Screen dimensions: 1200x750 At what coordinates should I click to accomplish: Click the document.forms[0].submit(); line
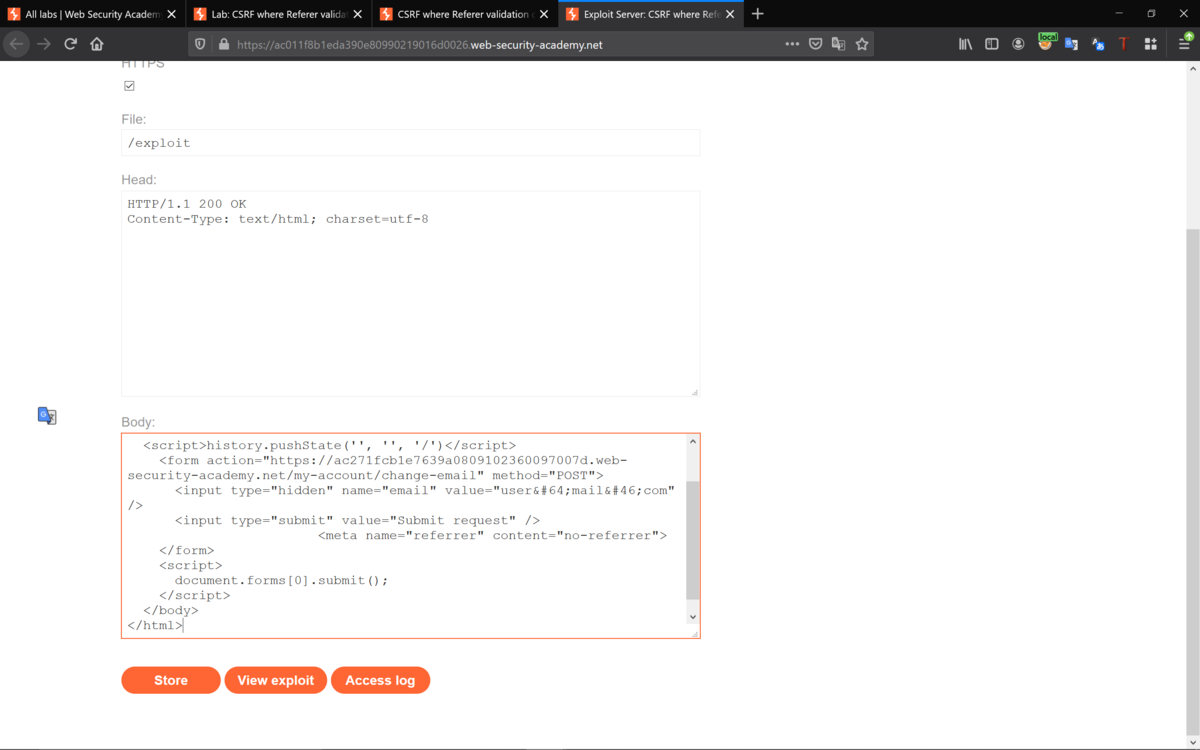281,581
